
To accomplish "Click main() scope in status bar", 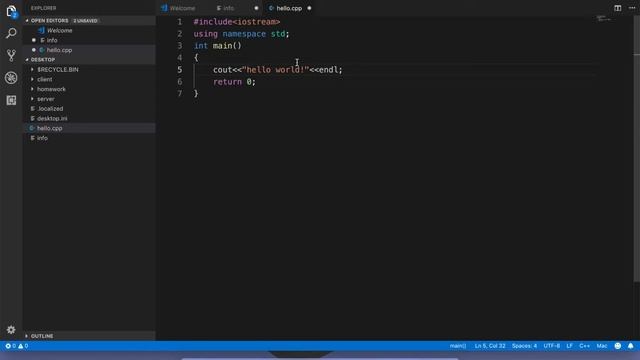I will 458,346.
